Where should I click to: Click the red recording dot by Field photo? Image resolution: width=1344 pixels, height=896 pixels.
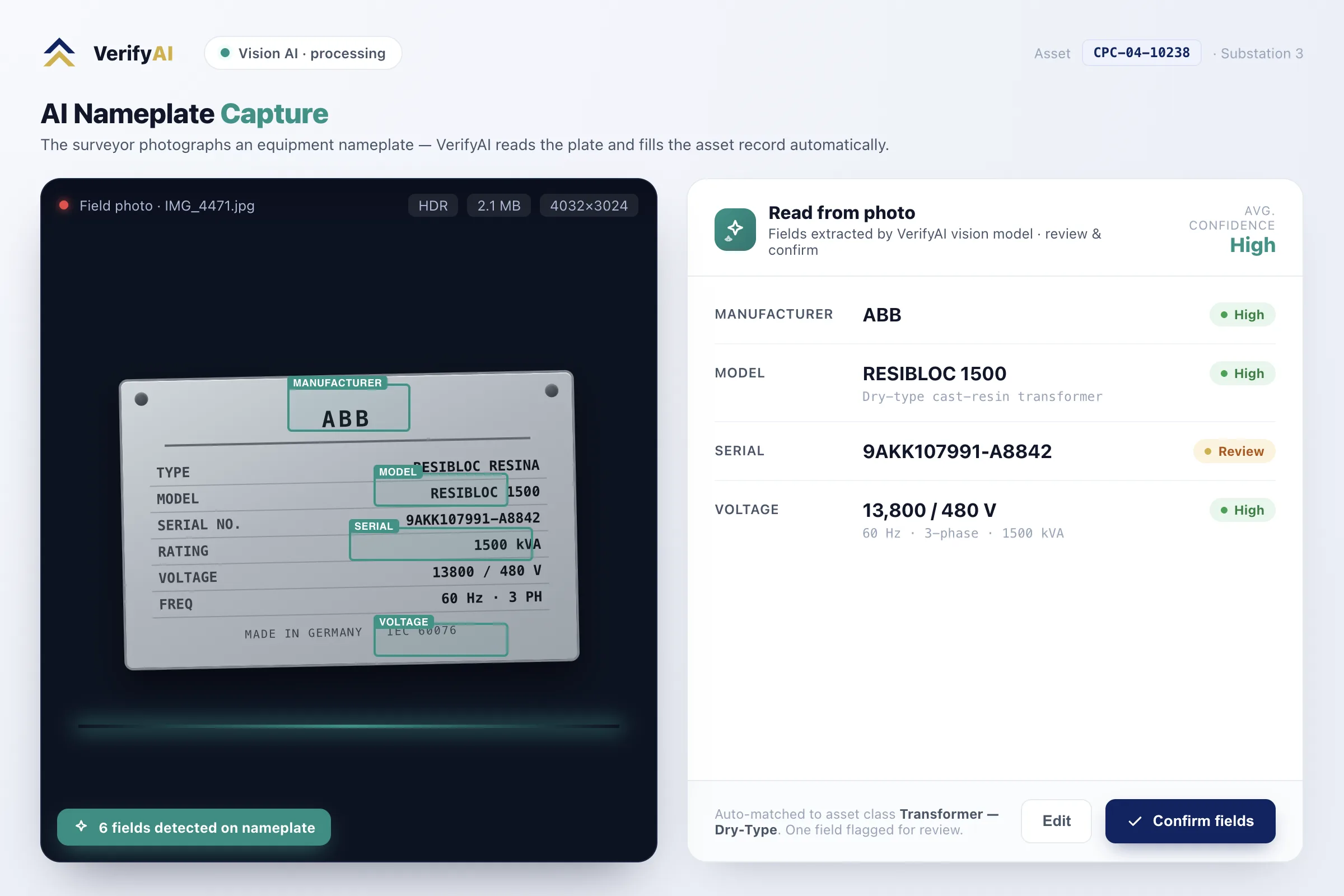pyautogui.click(x=64, y=205)
